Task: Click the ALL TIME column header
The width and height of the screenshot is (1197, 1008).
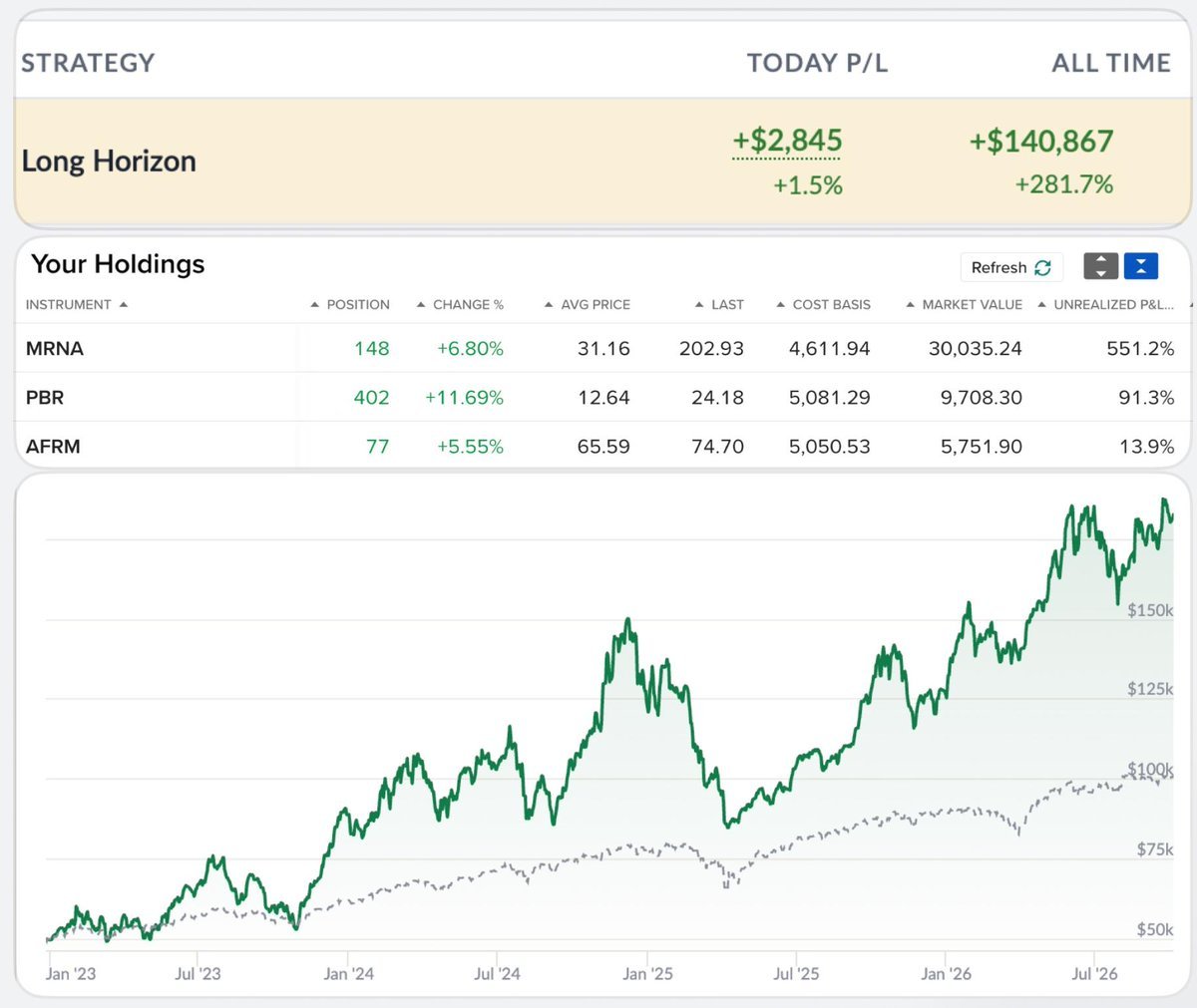Action: [1111, 63]
